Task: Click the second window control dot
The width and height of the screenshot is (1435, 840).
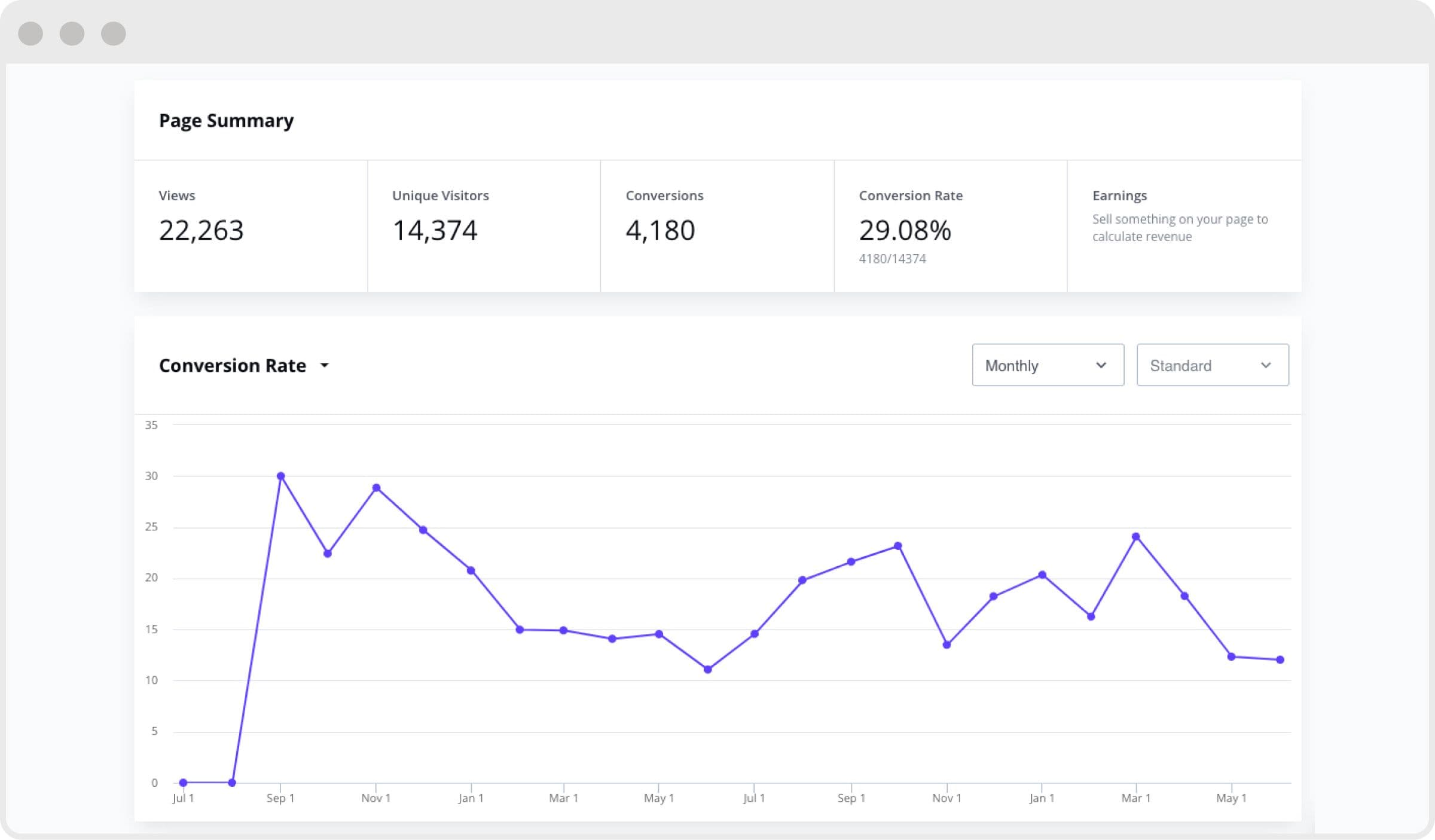Action: [72, 33]
